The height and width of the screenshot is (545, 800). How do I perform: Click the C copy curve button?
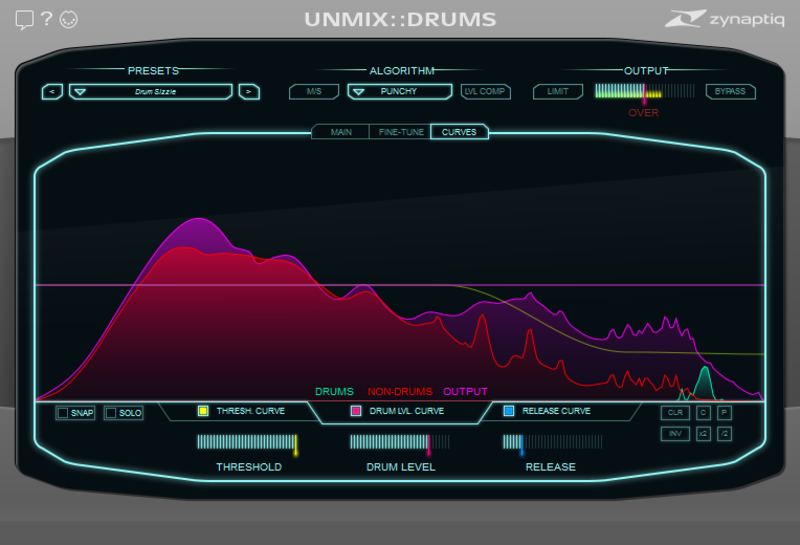coord(703,413)
